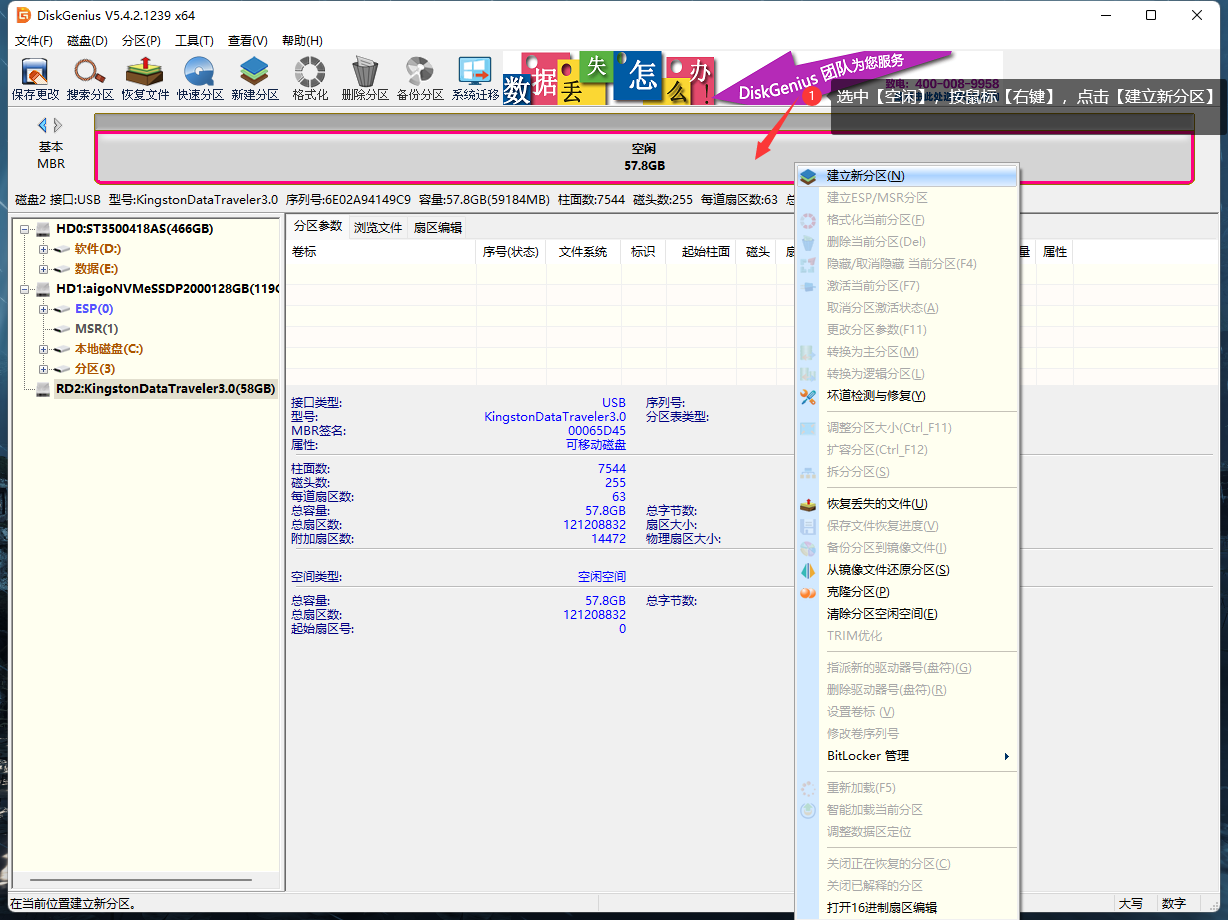Select RD2:KingstonDataTraveler3.0 in disk tree

point(165,389)
